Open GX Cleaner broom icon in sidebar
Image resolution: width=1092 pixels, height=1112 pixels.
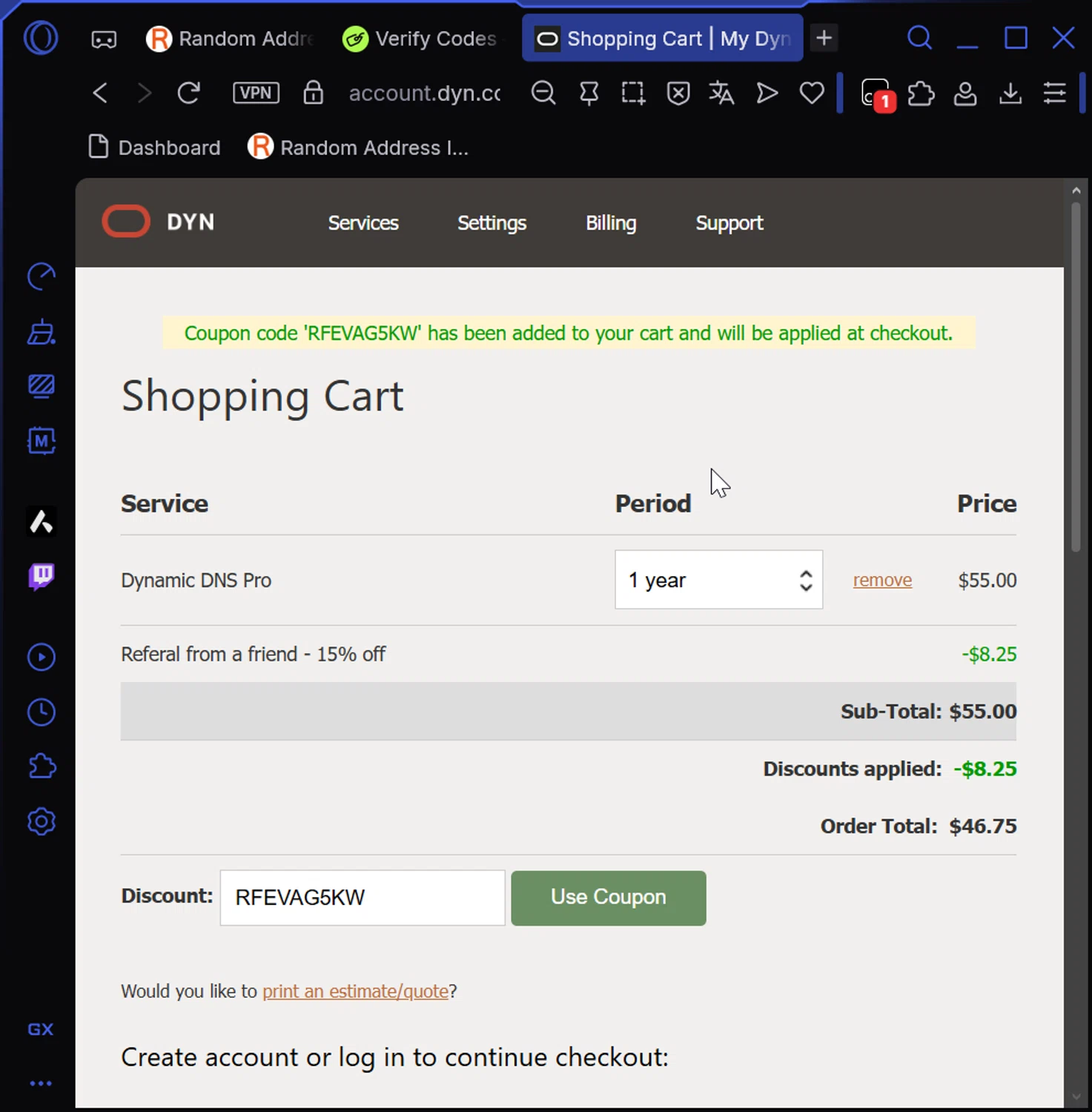point(42,331)
